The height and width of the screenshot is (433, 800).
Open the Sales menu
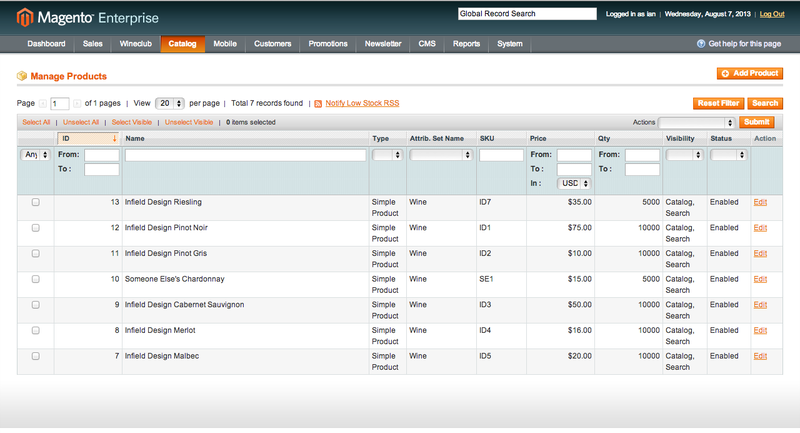pos(92,44)
